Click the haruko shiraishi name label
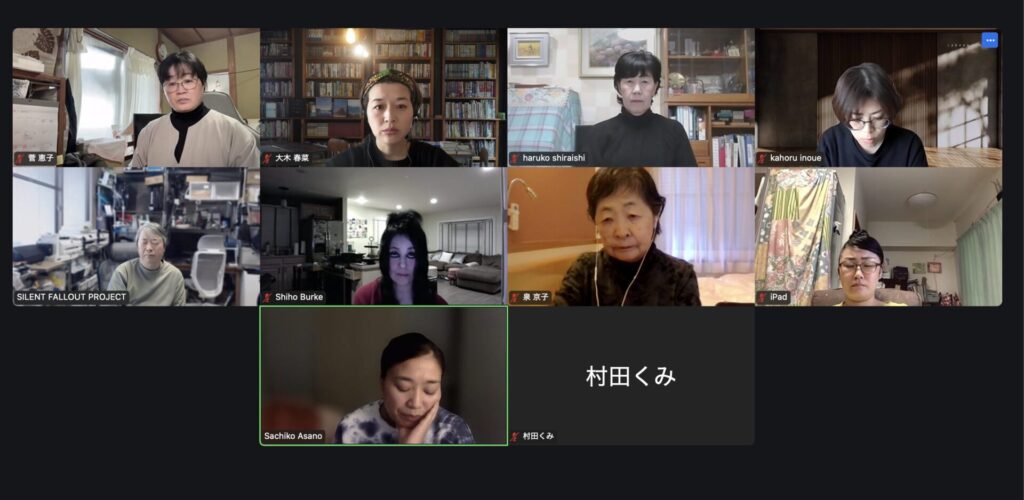 pos(554,158)
